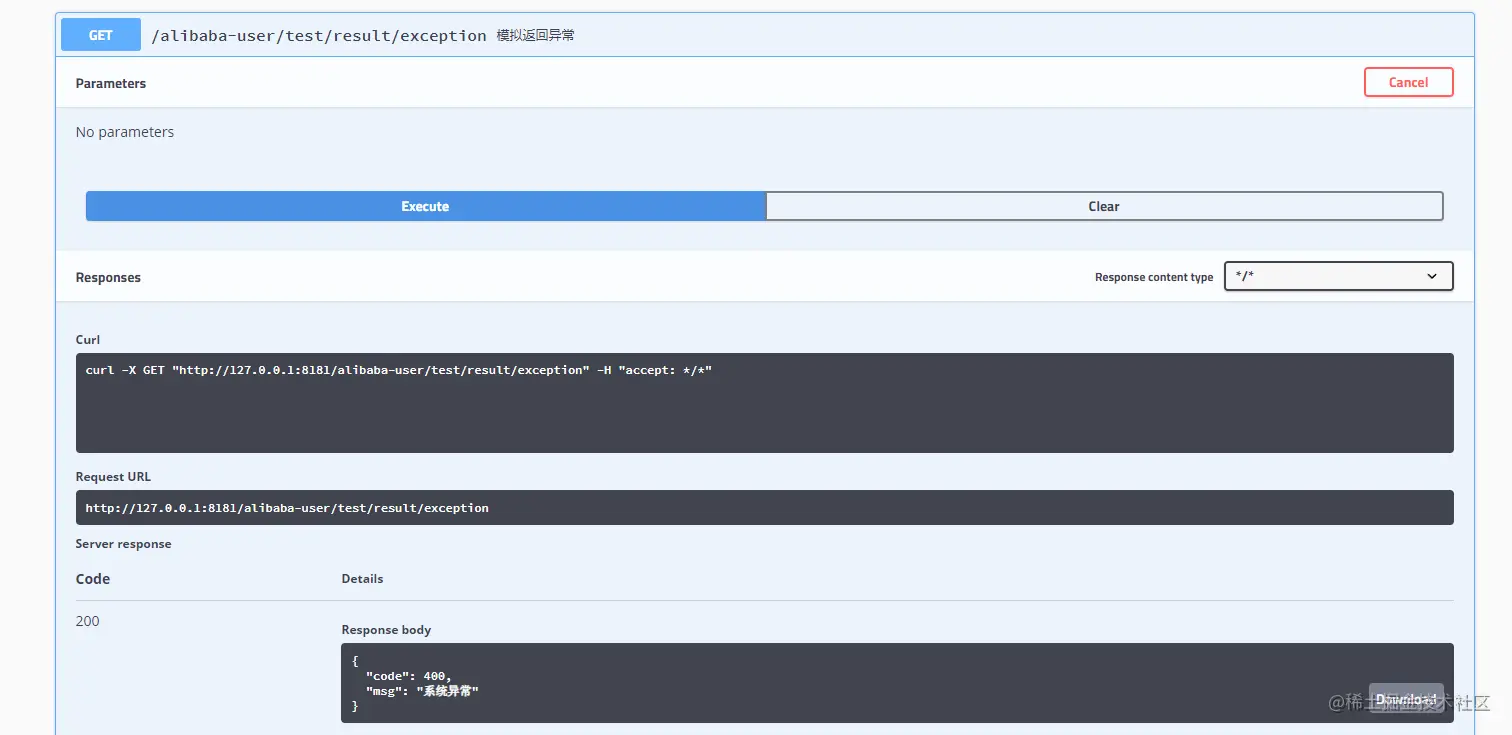
Task: Select the 200 response code
Action: point(88,621)
